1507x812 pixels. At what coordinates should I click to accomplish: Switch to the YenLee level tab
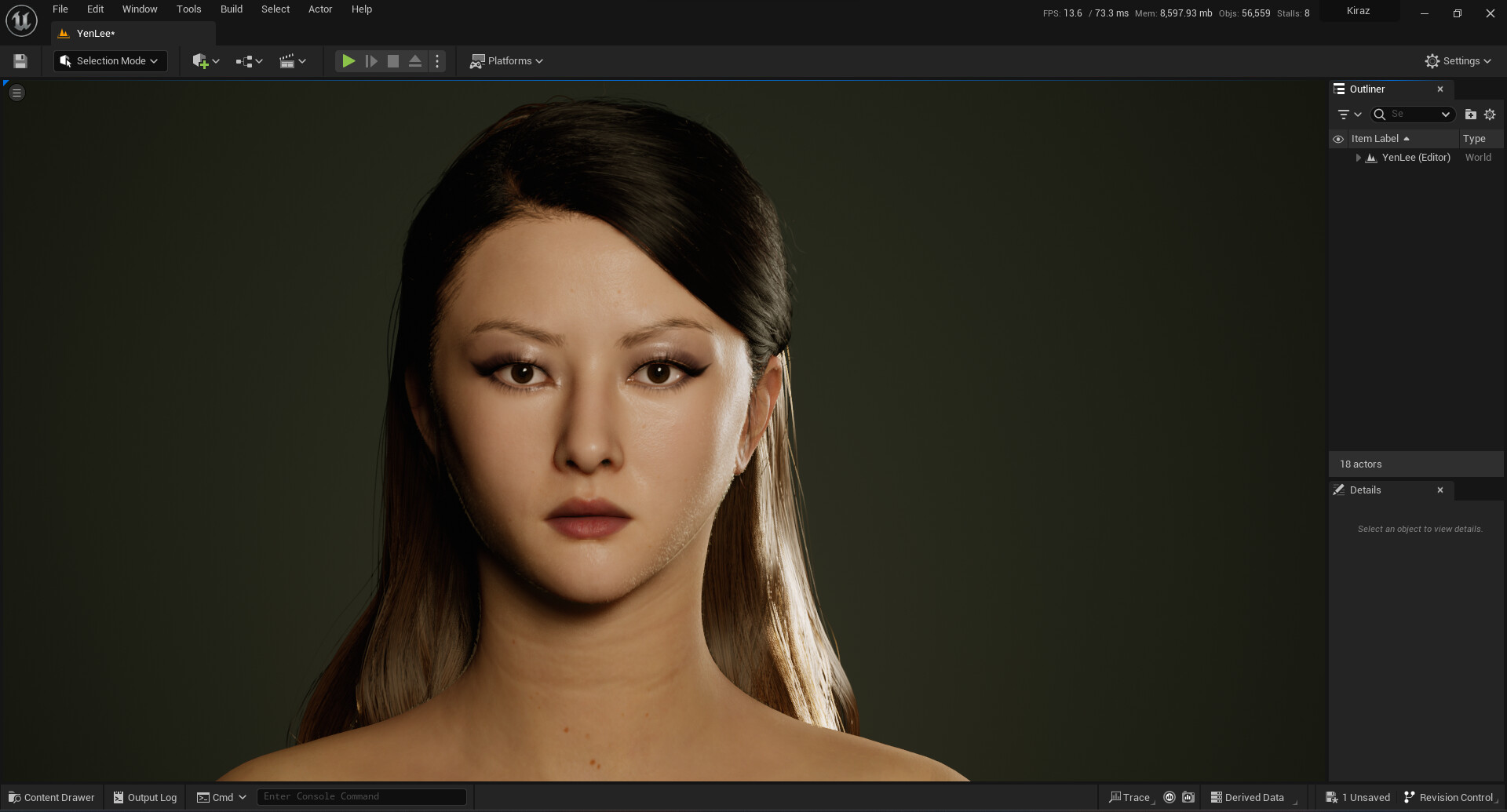click(x=94, y=33)
